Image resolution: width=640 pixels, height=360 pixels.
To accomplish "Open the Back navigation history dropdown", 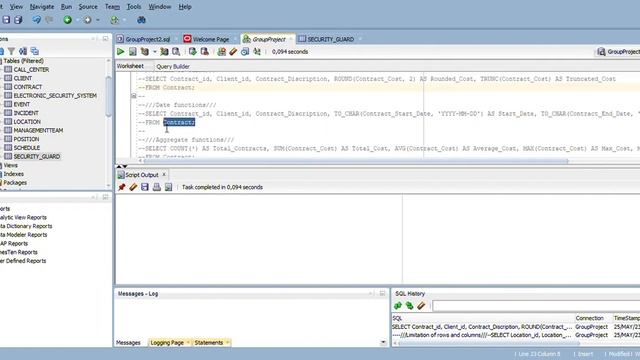I will 77,20.
